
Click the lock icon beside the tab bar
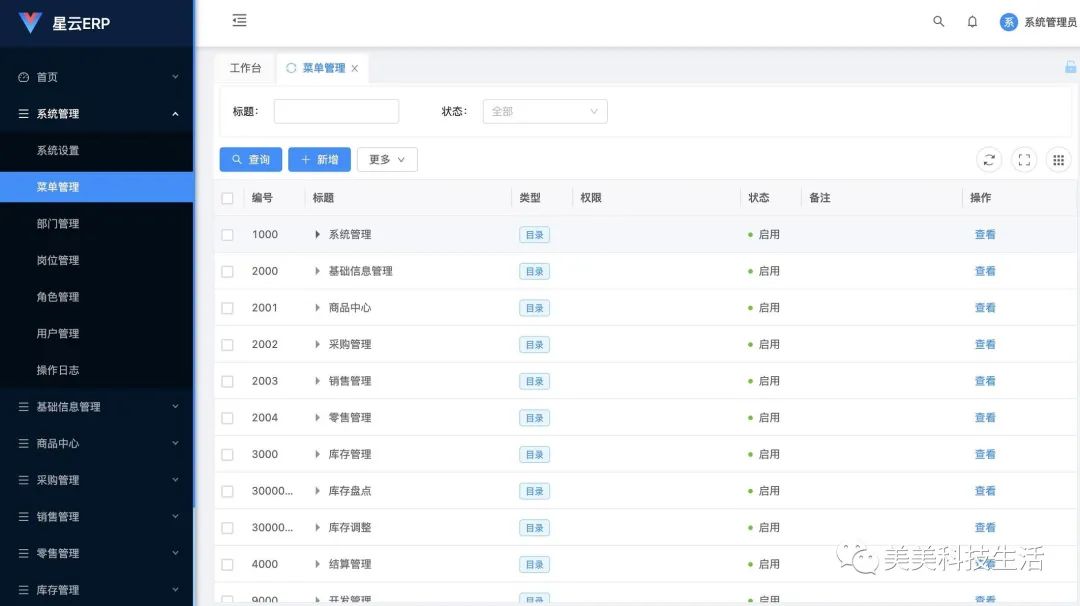[x=1069, y=67]
